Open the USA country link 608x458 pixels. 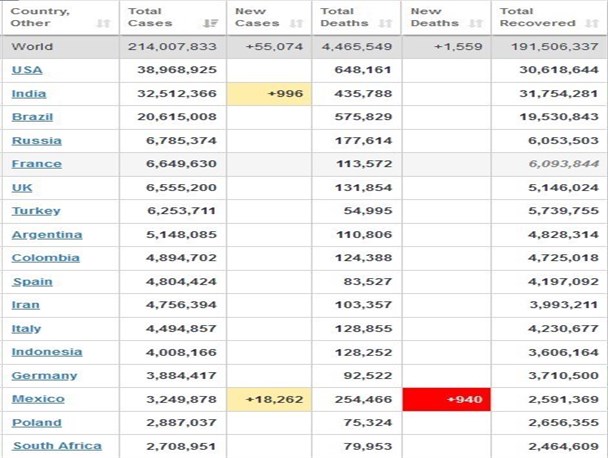point(27,70)
